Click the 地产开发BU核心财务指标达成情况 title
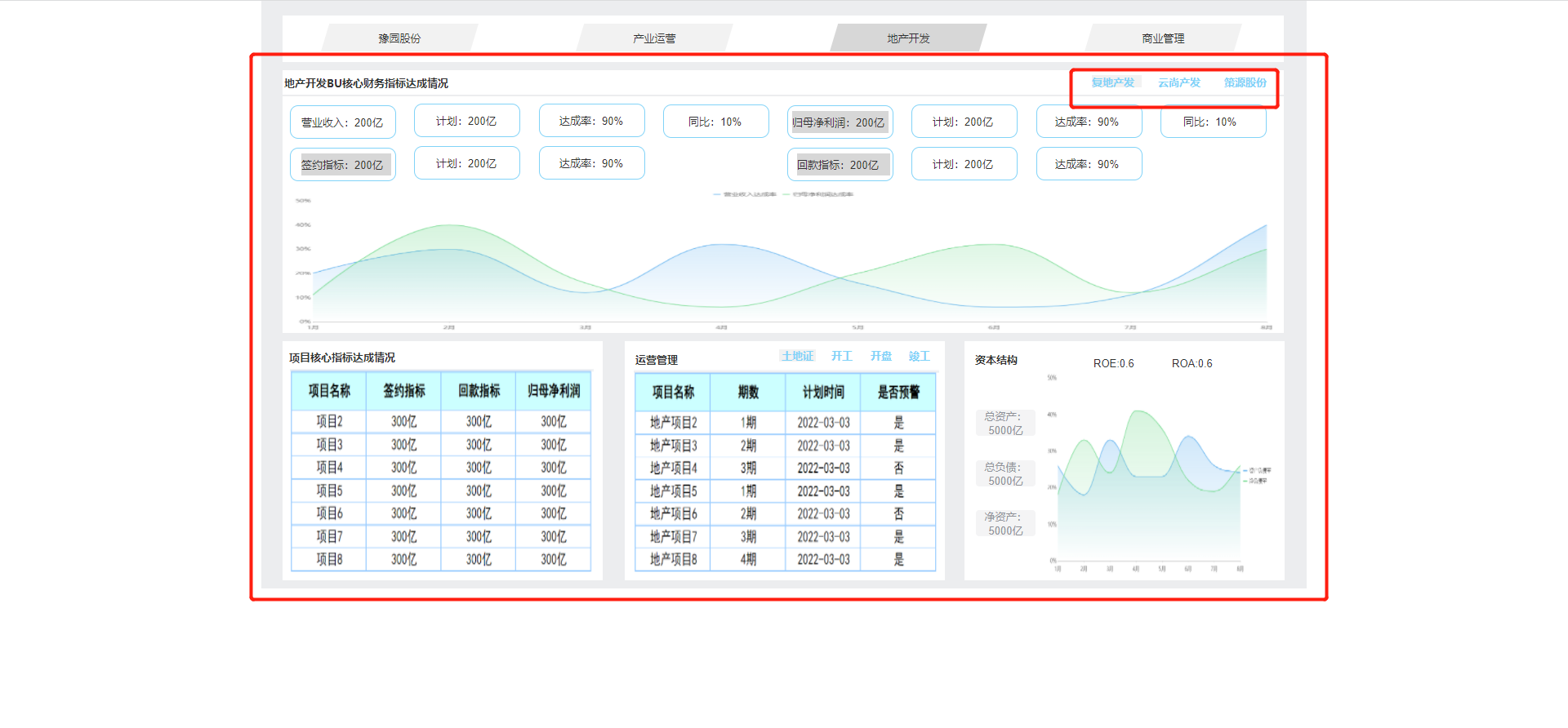Image resolution: width=1568 pixels, height=728 pixels. (366, 83)
